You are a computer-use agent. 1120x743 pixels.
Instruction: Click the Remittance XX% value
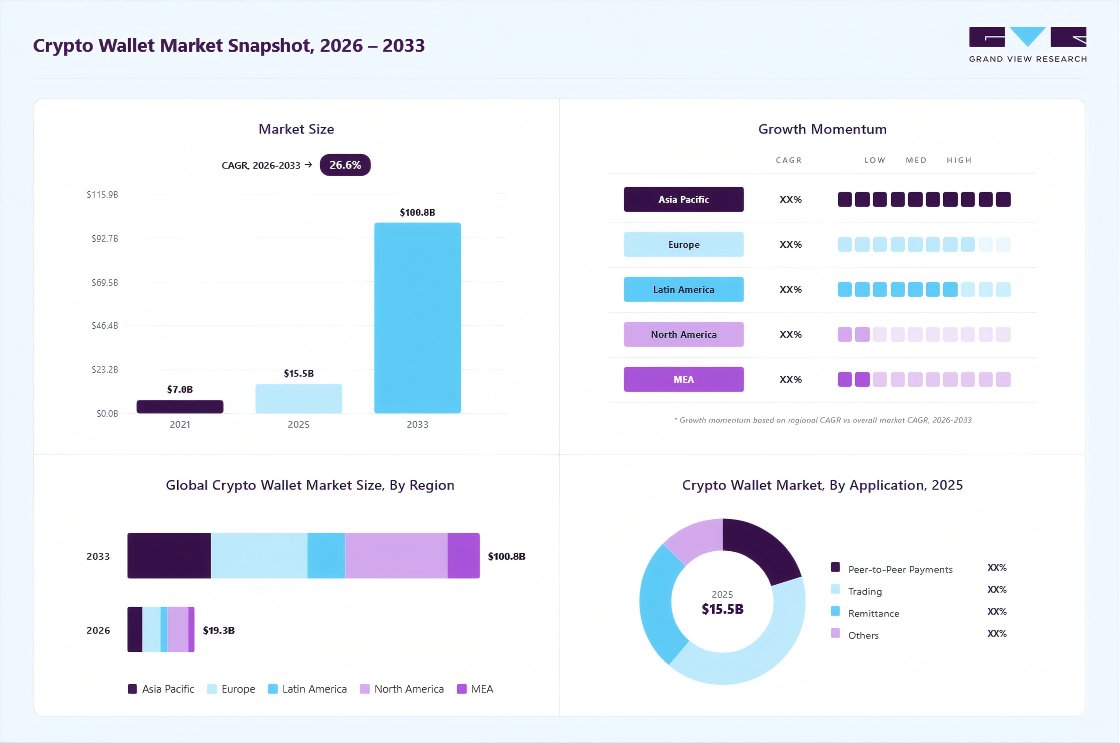pos(997,612)
